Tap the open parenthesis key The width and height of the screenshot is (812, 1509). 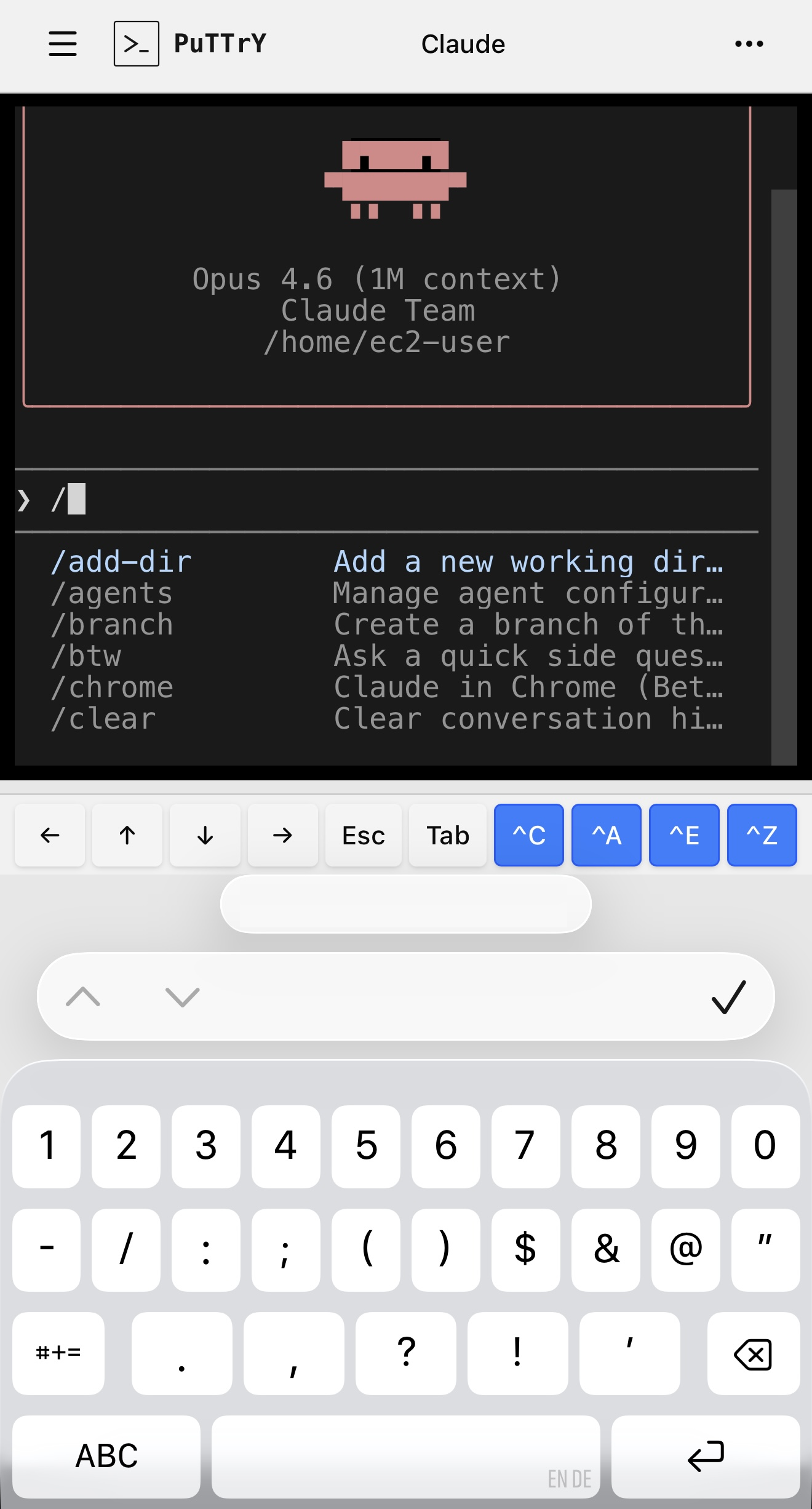pos(366,1250)
